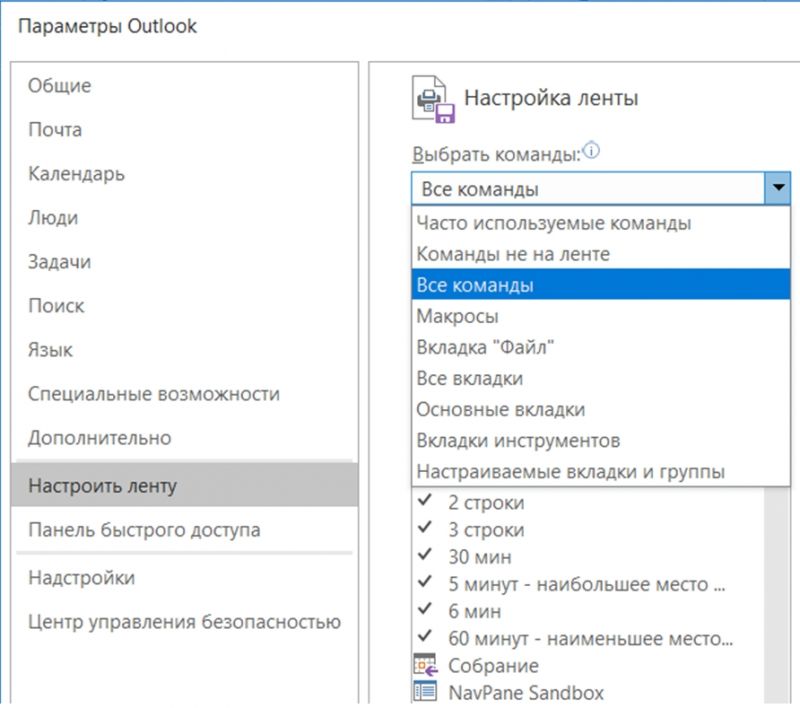Image resolution: width=800 pixels, height=708 pixels.
Task: Choose Вкладки инструментов option
Action: click(x=601, y=440)
